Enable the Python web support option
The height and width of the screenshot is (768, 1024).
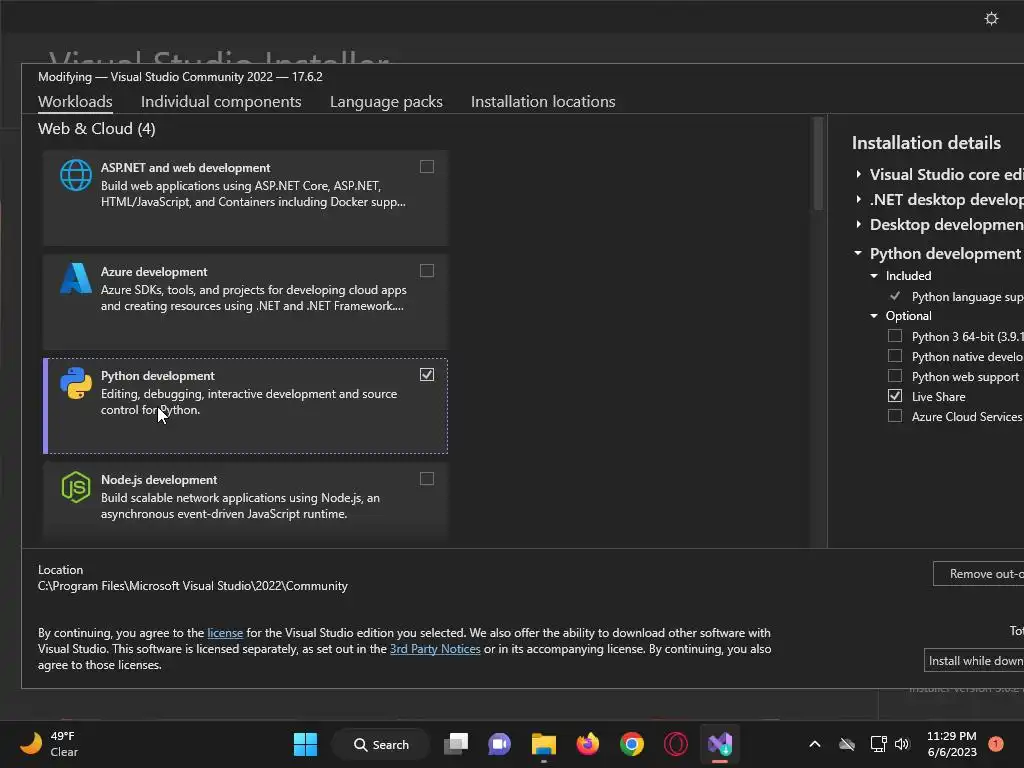coord(895,376)
